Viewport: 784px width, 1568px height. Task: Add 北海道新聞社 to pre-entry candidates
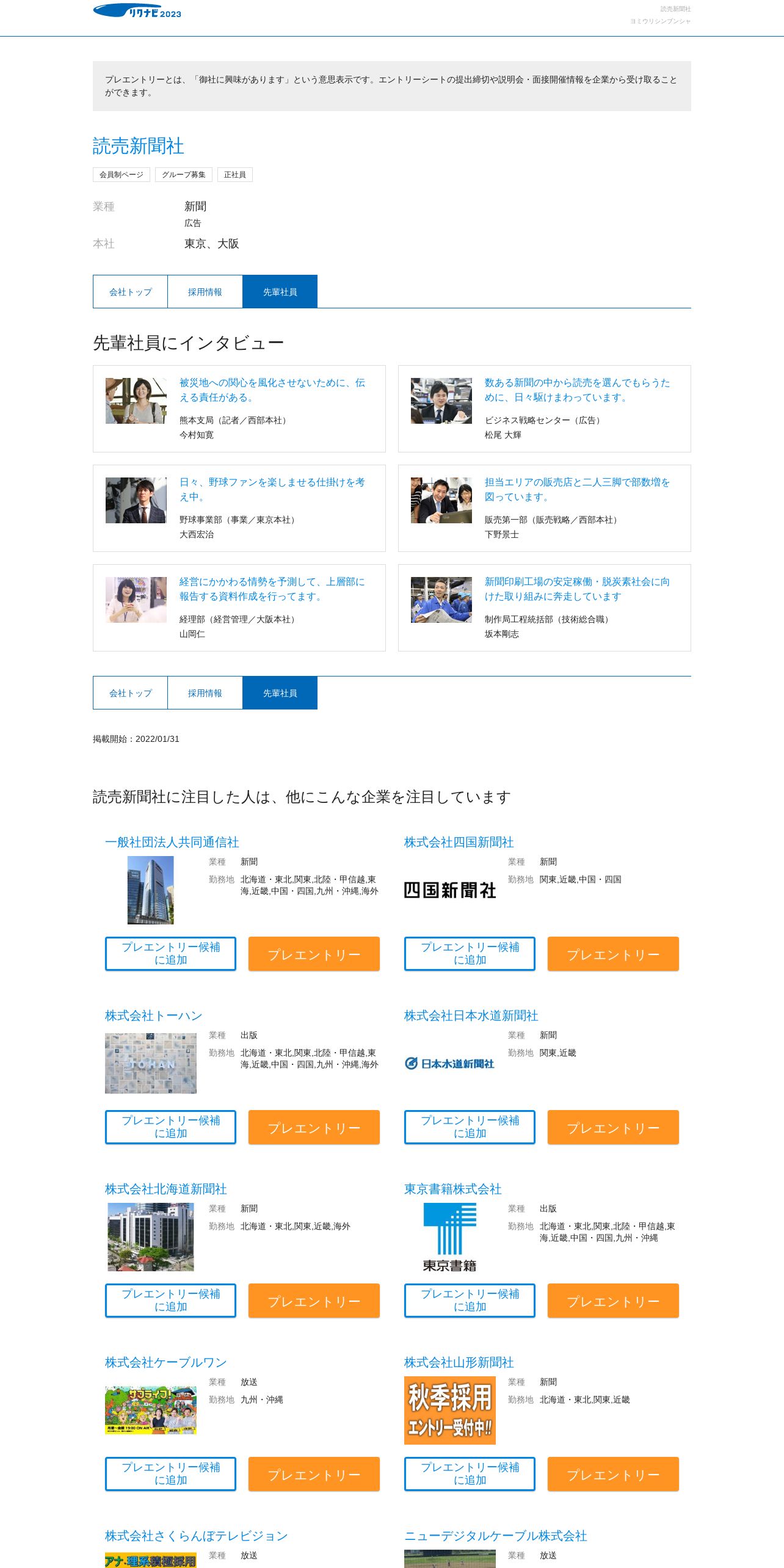170,1301
